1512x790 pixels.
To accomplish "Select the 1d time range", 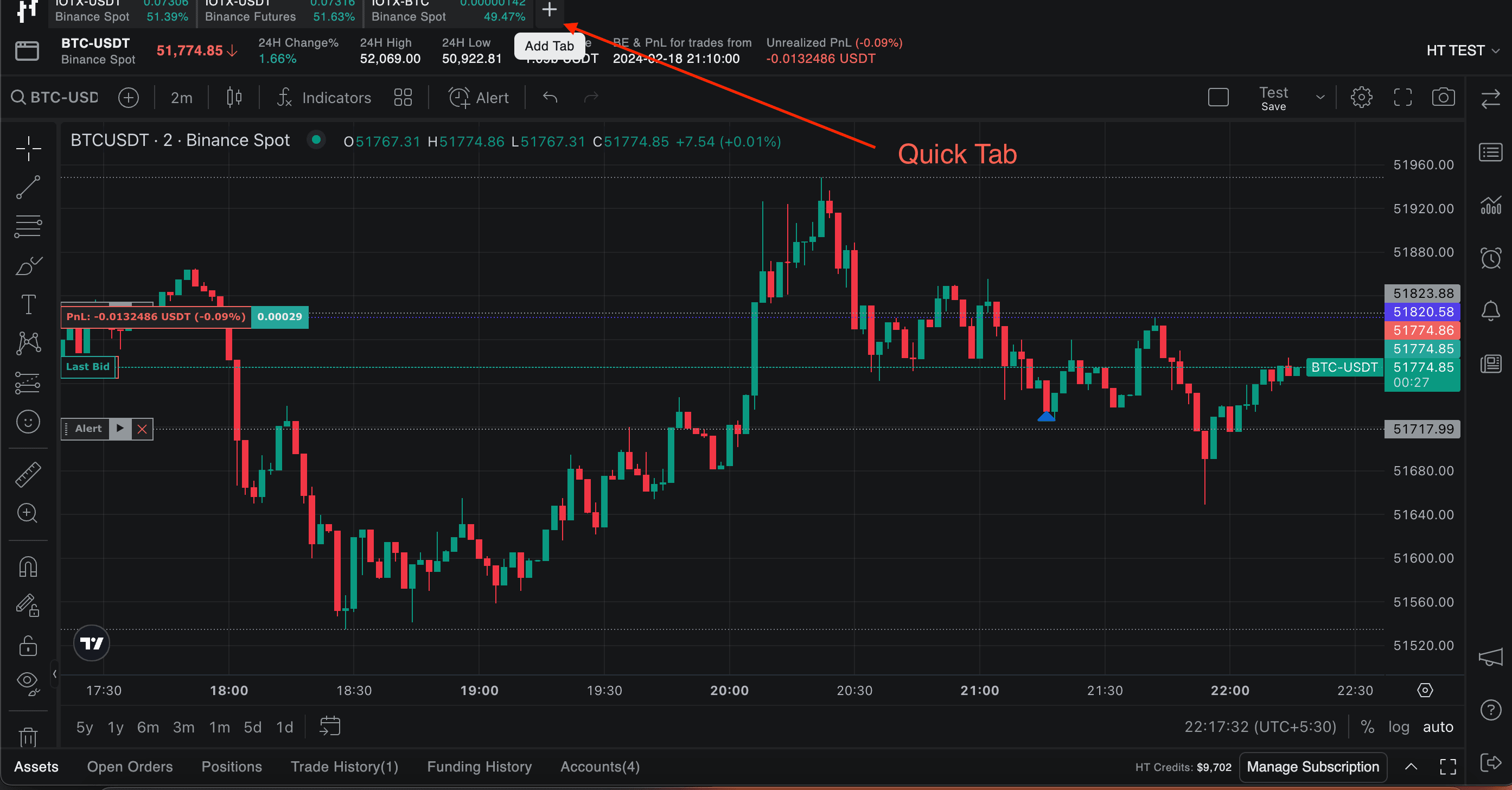I will (x=284, y=727).
